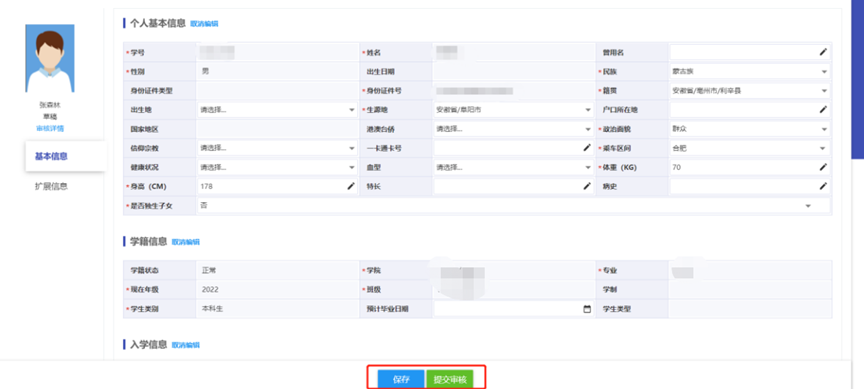Screen dimensions: 864x389
Task: Click the 现在年级 value 2022
Action: tap(210, 289)
